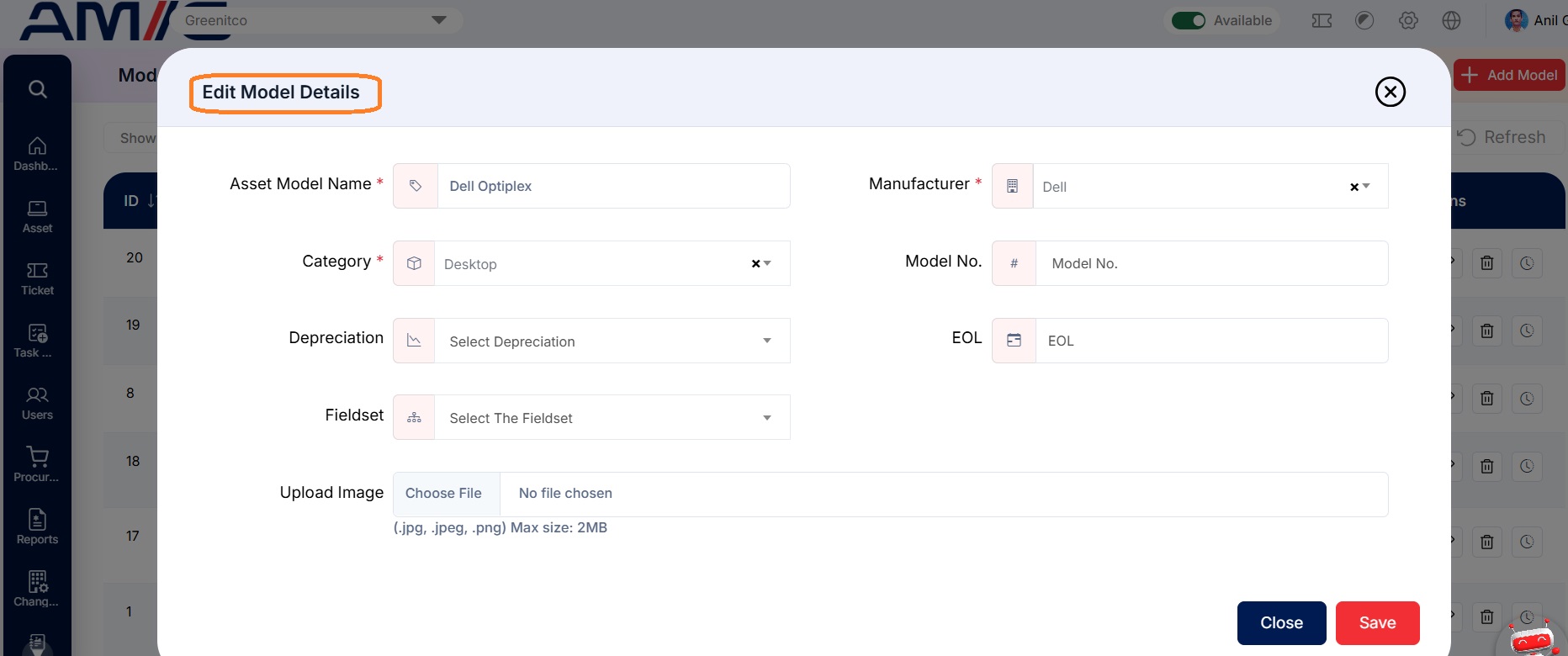Clear the Dell manufacturer selection
1568x656 pixels.
pos(1354,187)
